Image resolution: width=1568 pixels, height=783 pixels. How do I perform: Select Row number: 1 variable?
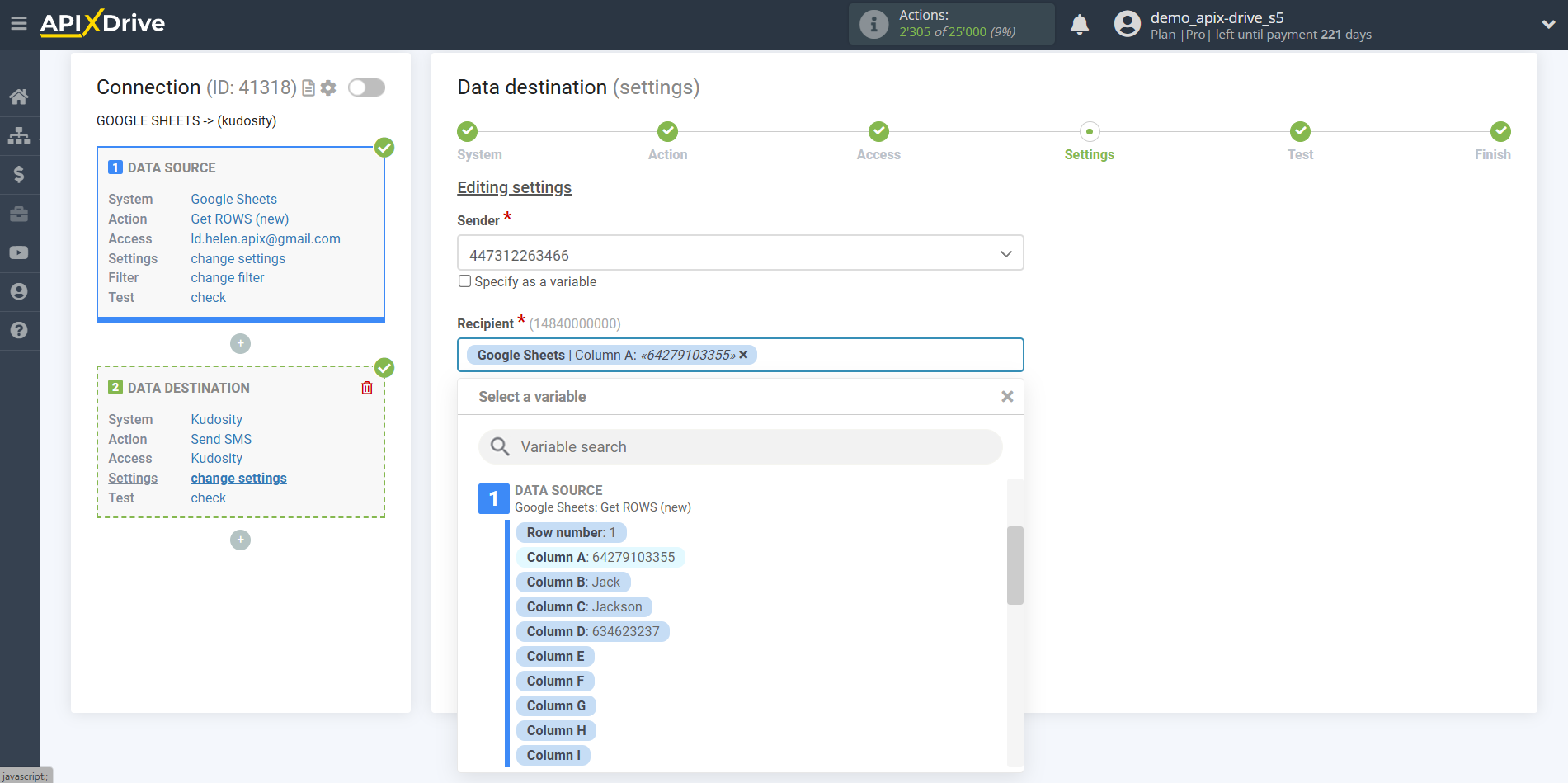coord(571,532)
